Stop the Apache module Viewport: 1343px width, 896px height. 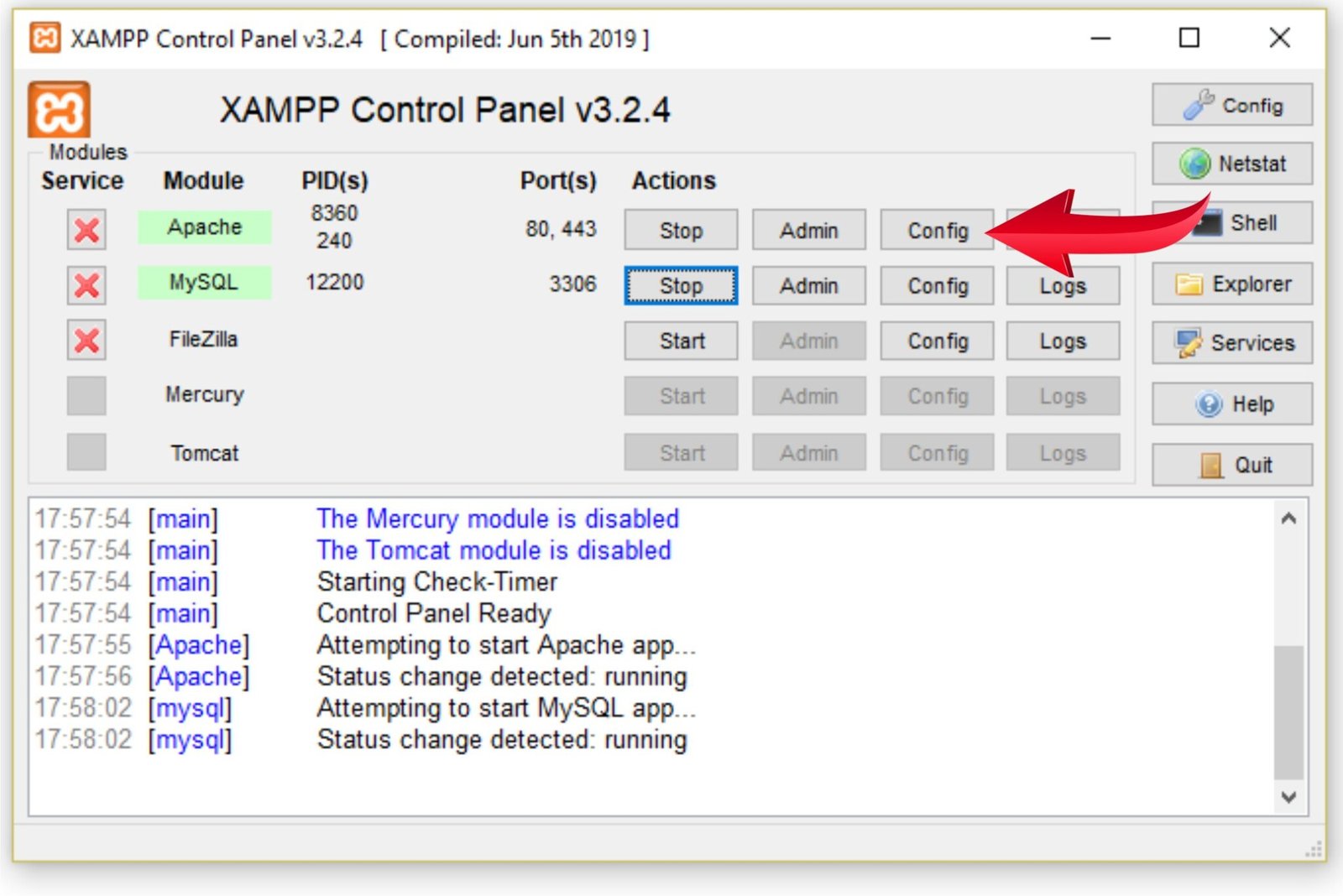coord(681,230)
